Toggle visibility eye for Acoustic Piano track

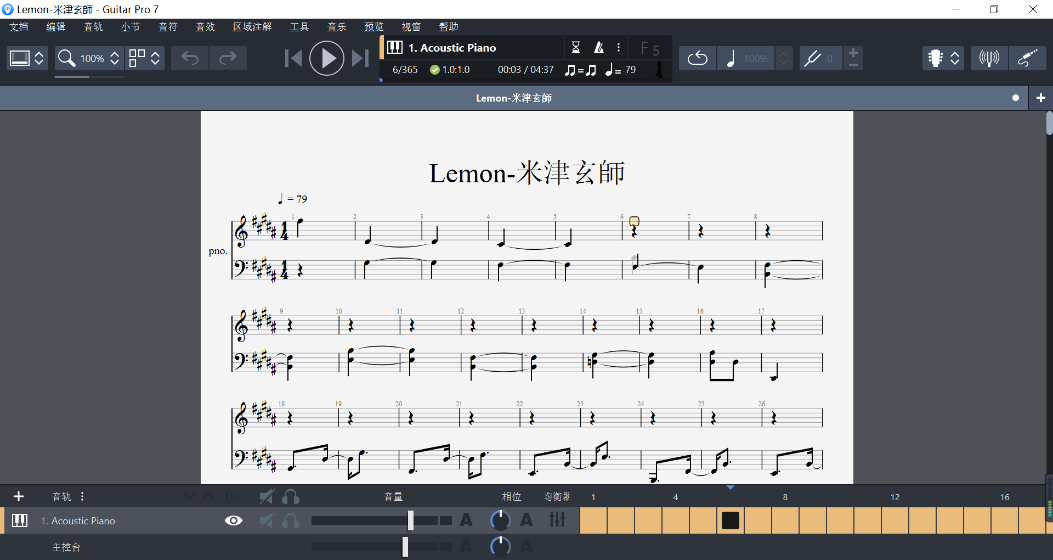tap(234, 520)
